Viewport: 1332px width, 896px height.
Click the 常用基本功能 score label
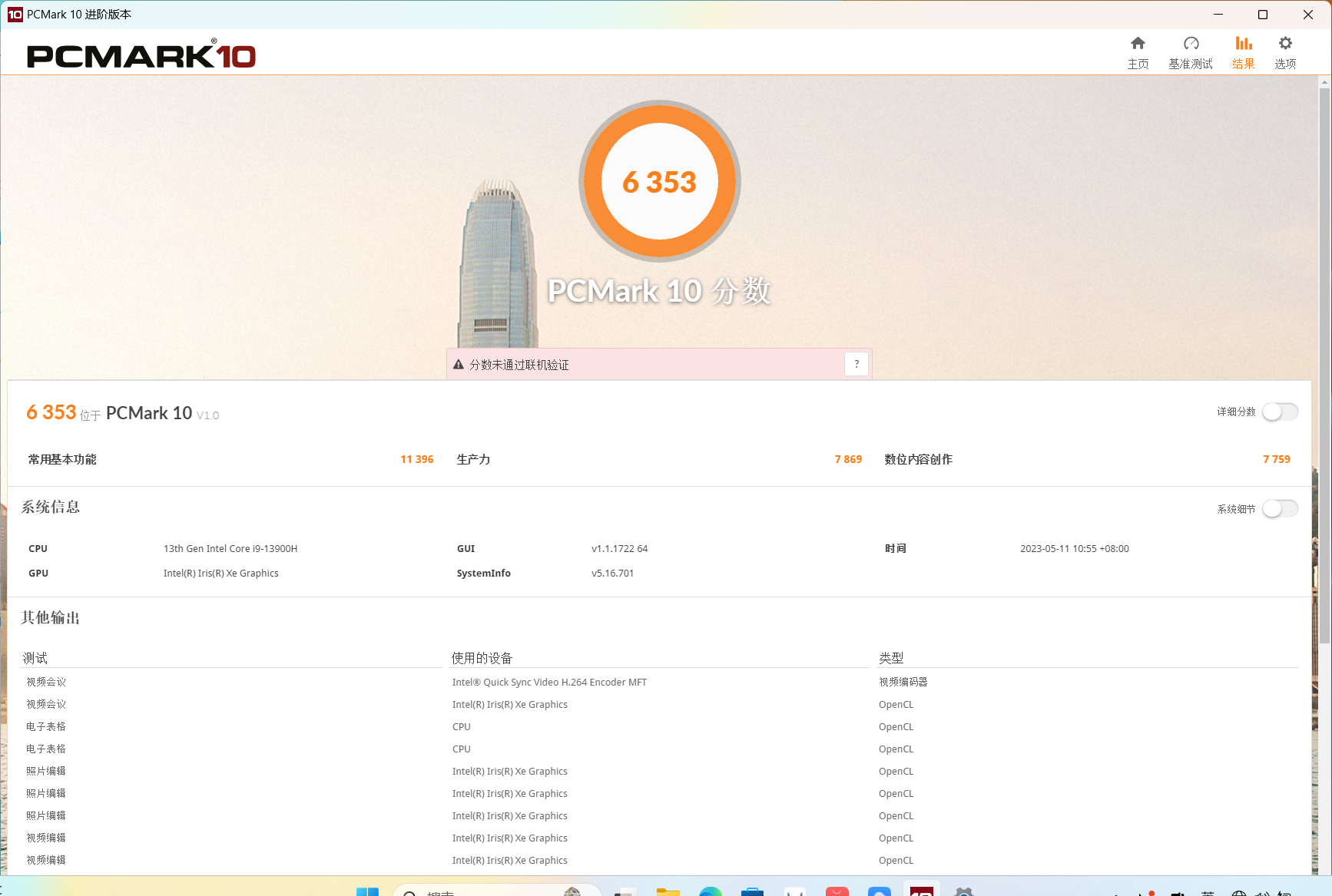tap(62, 459)
